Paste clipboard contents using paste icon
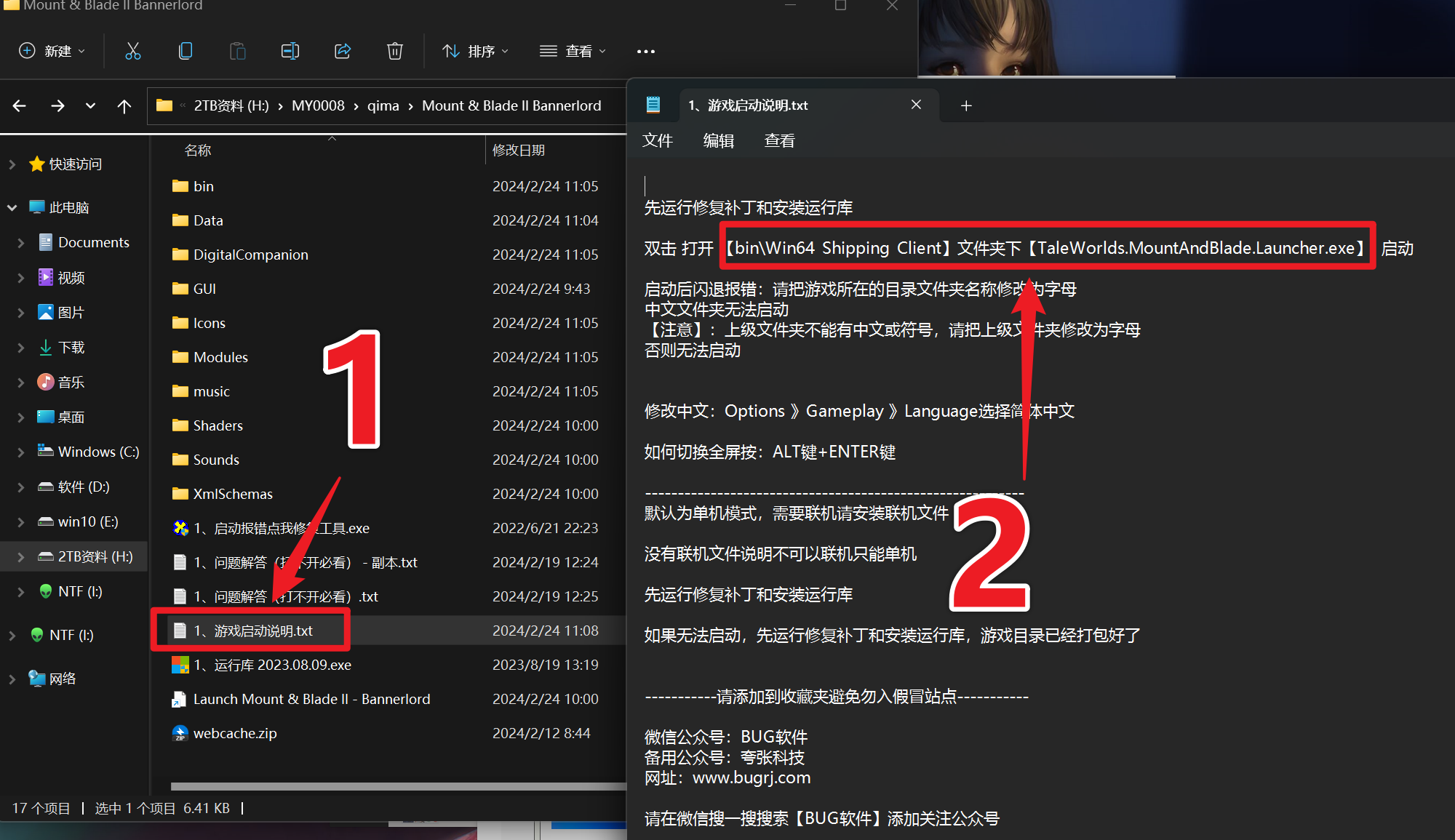1455x840 pixels. point(238,51)
